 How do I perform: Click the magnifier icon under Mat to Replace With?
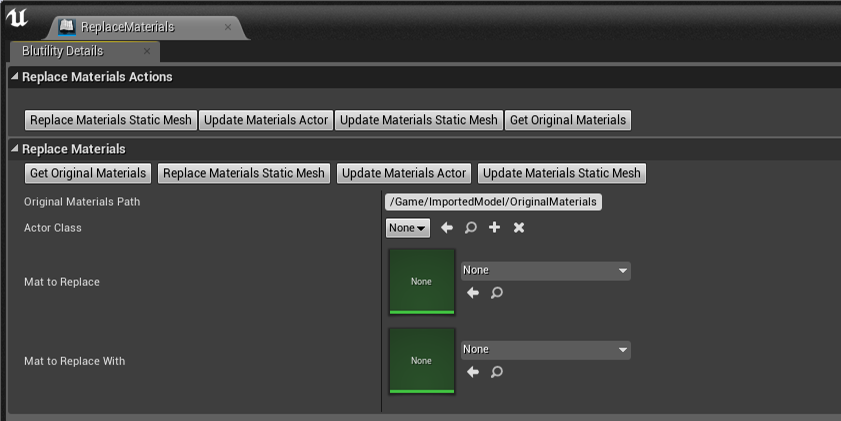click(x=497, y=372)
